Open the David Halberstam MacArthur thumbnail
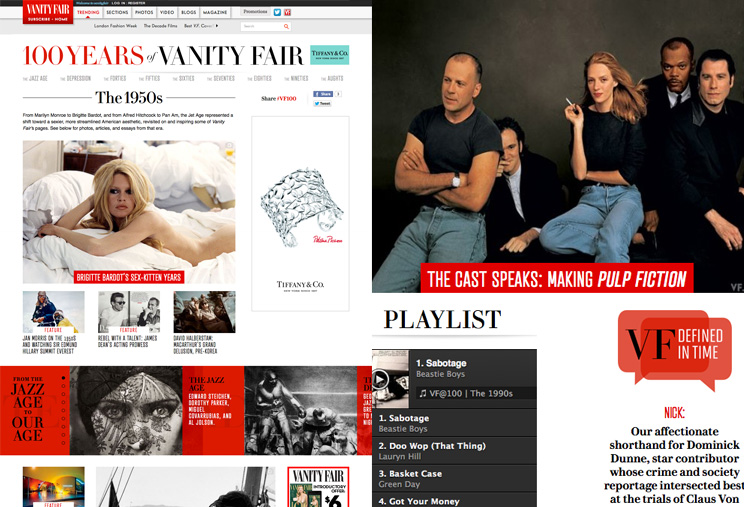 point(205,312)
